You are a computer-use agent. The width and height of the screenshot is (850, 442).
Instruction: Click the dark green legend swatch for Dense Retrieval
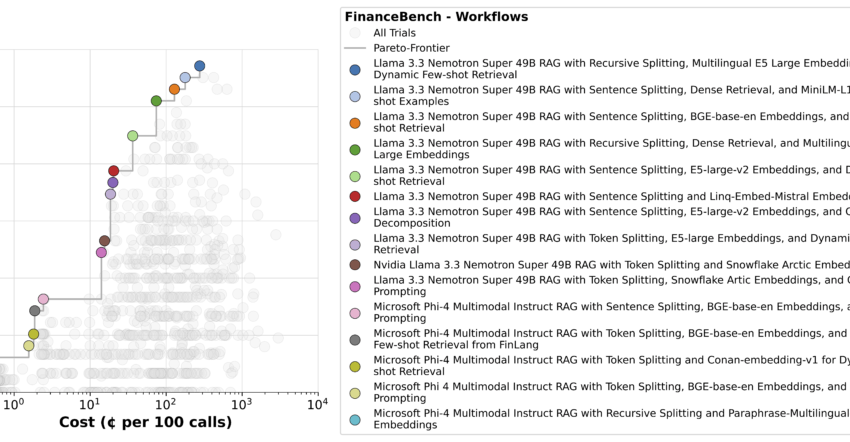click(x=355, y=149)
